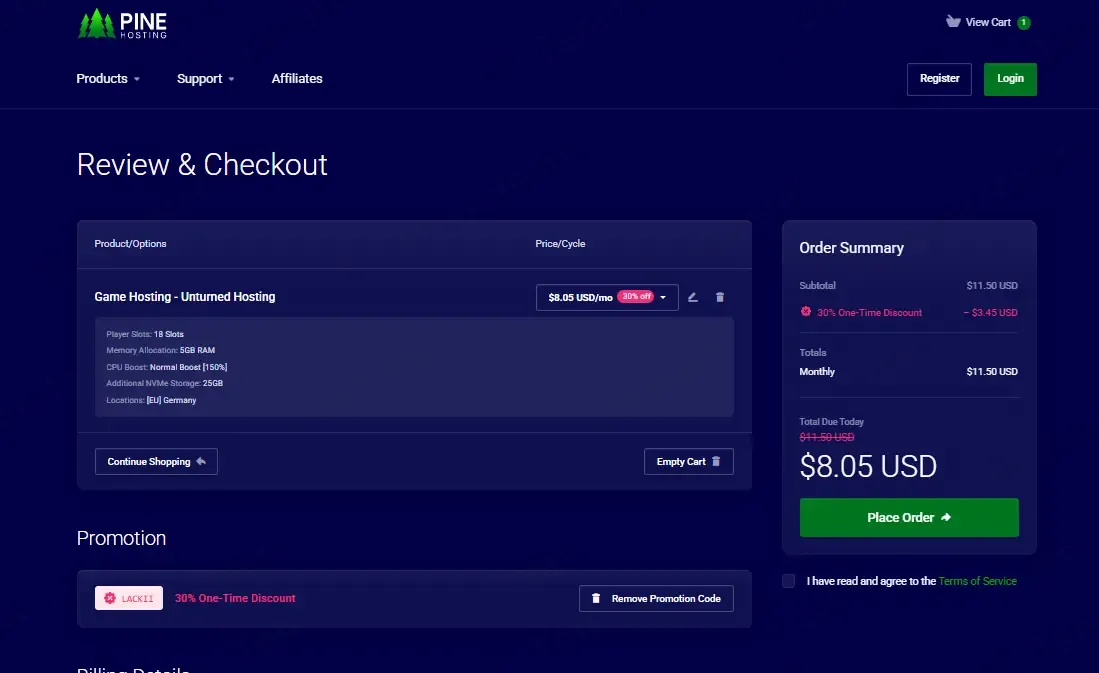
Task: Click the Login button
Action: pos(1010,79)
